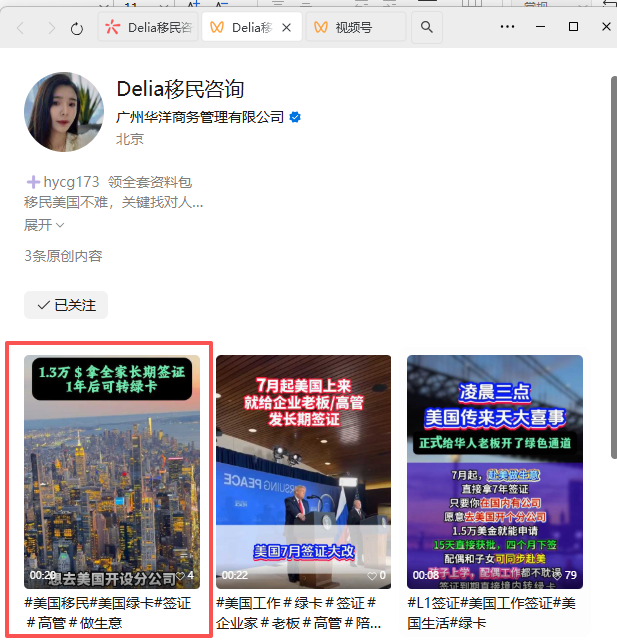Click the like heart on the first video
Screen dimensions: 617x641
[x=180, y=576]
